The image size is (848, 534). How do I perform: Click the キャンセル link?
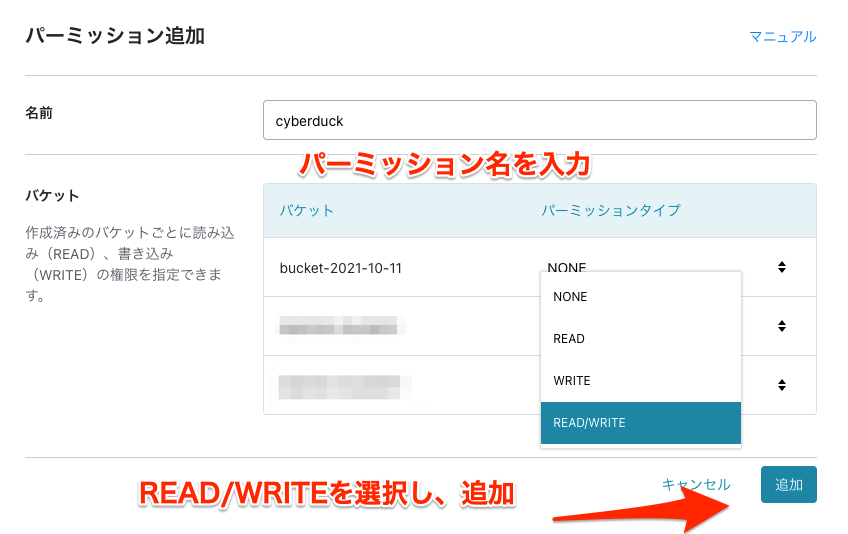click(696, 484)
